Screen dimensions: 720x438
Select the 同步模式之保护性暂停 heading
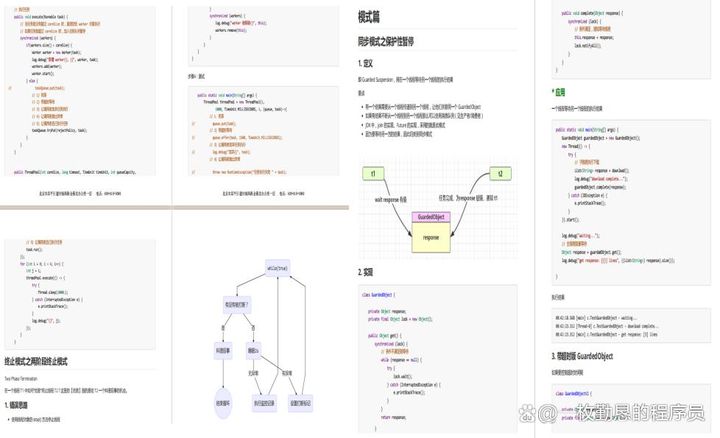[386, 41]
